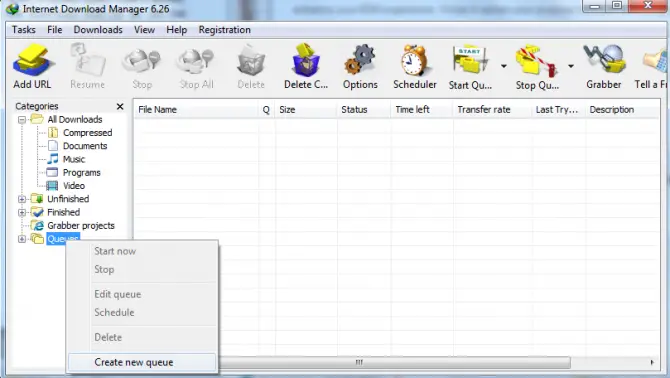670x378 pixels.
Task: Sort by the Time left column header
Action: [x=422, y=110]
